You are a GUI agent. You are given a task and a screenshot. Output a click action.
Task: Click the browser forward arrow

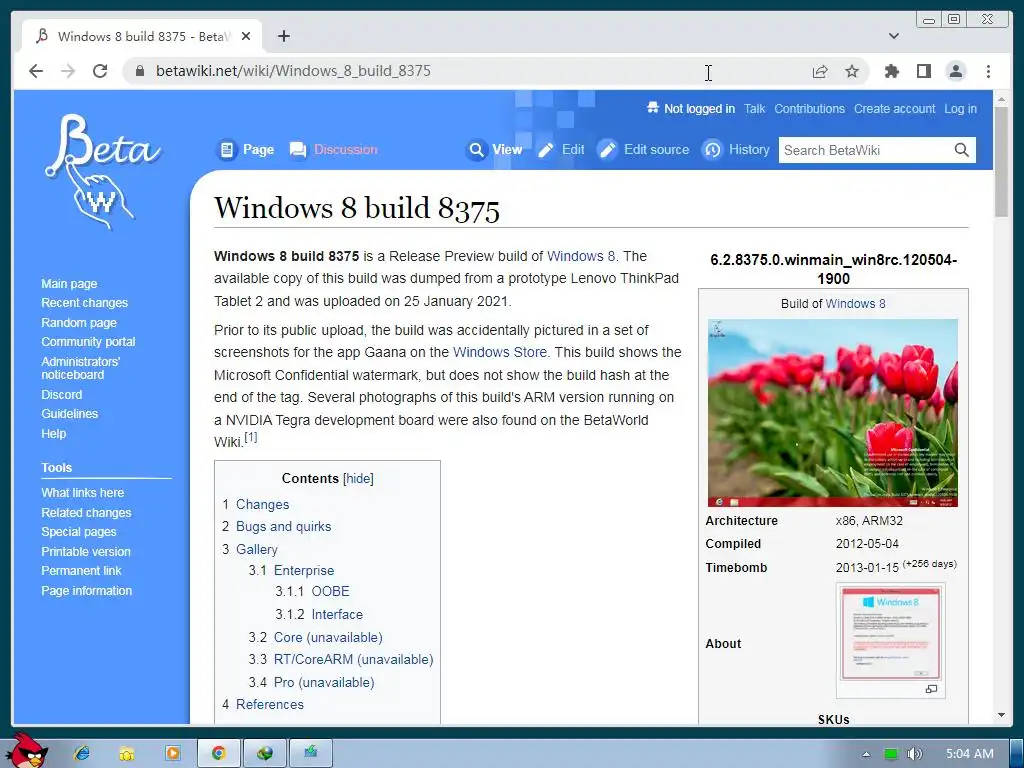(68, 71)
